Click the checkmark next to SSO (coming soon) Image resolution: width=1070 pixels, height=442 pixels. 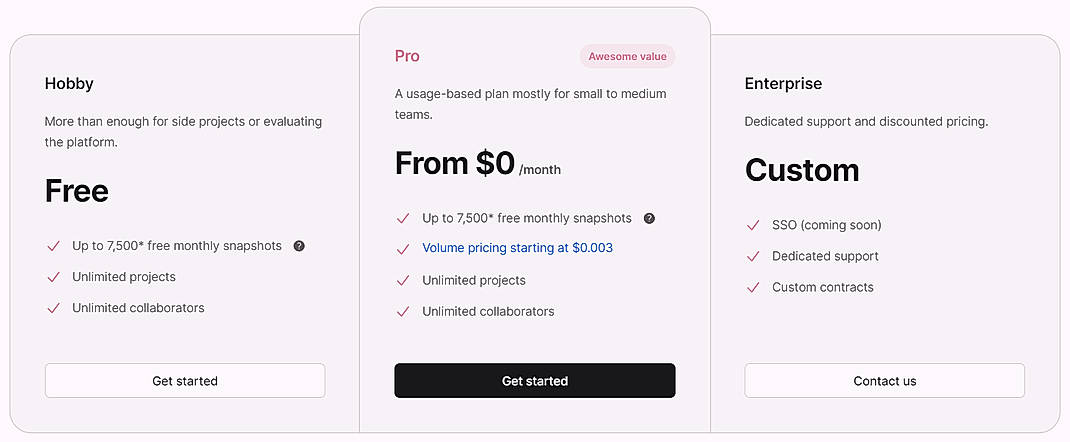[753, 226]
